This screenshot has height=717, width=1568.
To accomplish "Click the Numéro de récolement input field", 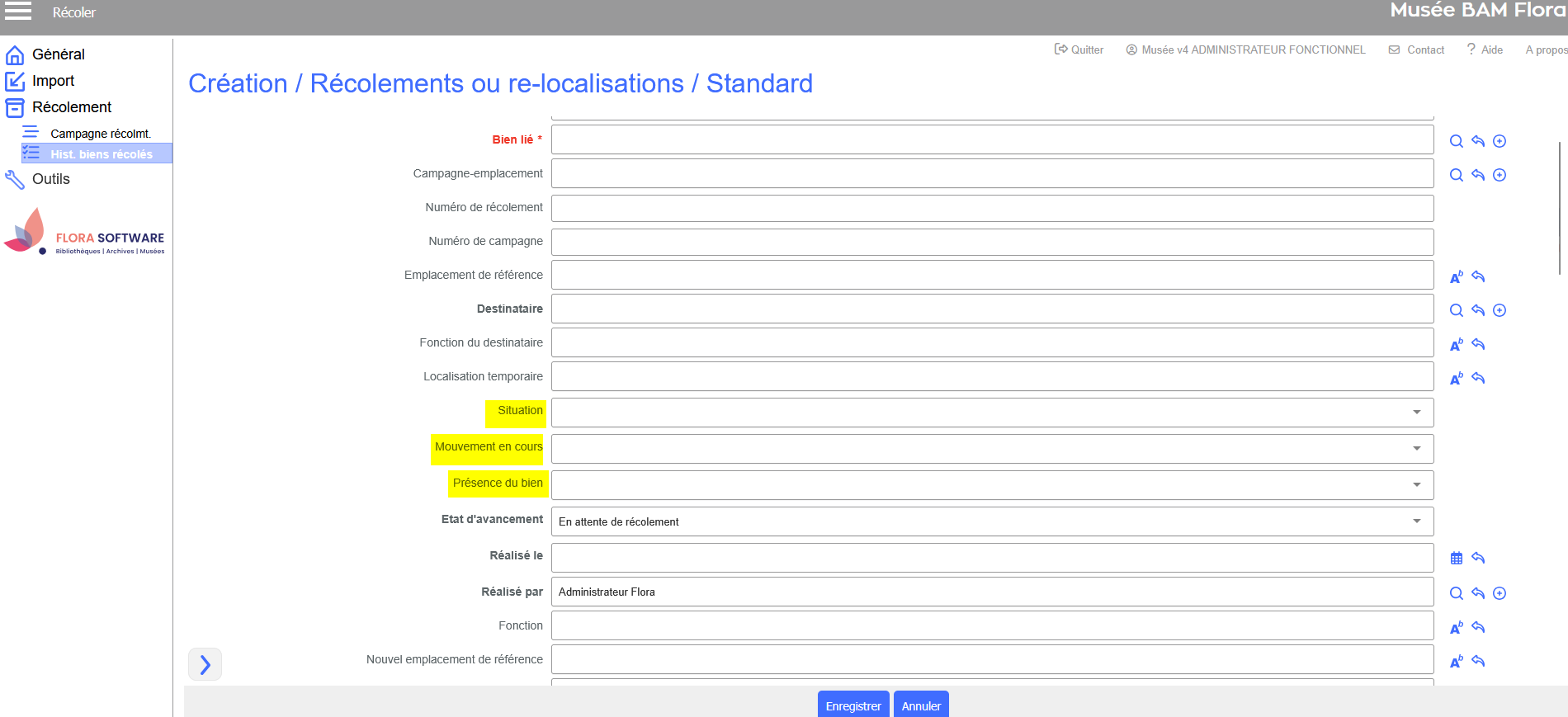I will 991,208.
